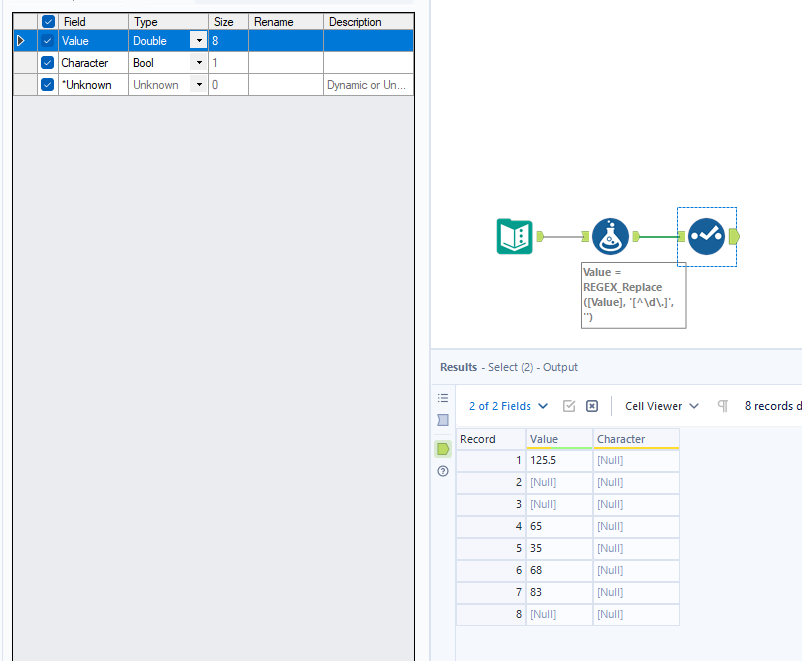This screenshot has width=802, height=661.
Task: Uncheck the Character field checkbox
Action: tap(46, 62)
